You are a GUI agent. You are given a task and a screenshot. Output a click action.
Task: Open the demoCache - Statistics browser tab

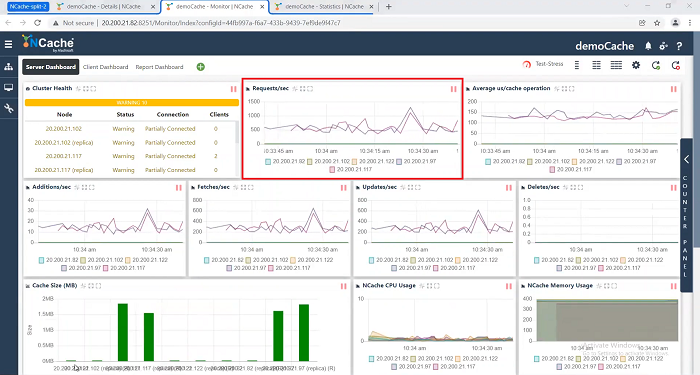(x=324, y=7)
